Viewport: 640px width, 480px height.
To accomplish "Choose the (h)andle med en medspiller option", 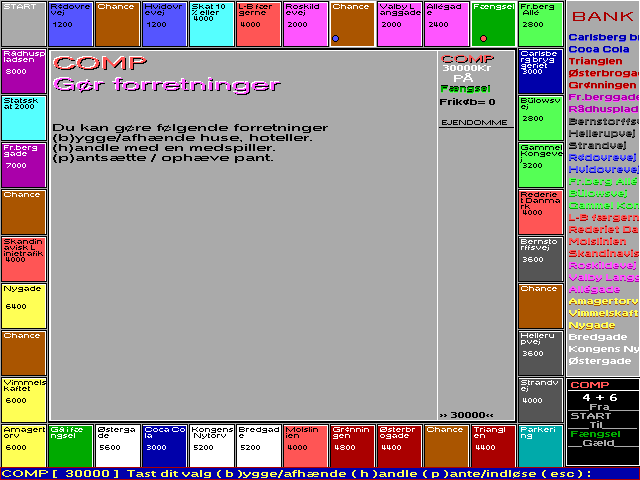I will click(x=164, y=148).
